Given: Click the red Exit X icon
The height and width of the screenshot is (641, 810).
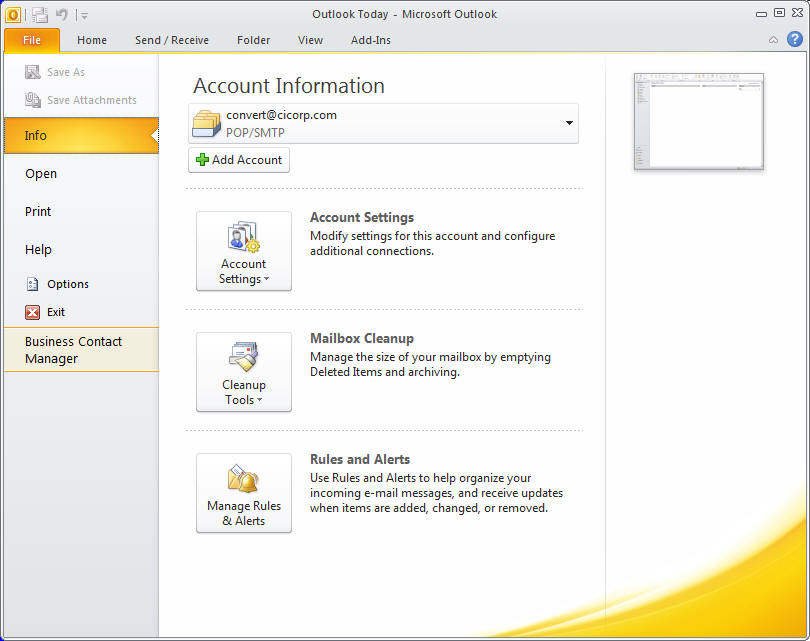Looking at the screenshot, I should [33, 312].
